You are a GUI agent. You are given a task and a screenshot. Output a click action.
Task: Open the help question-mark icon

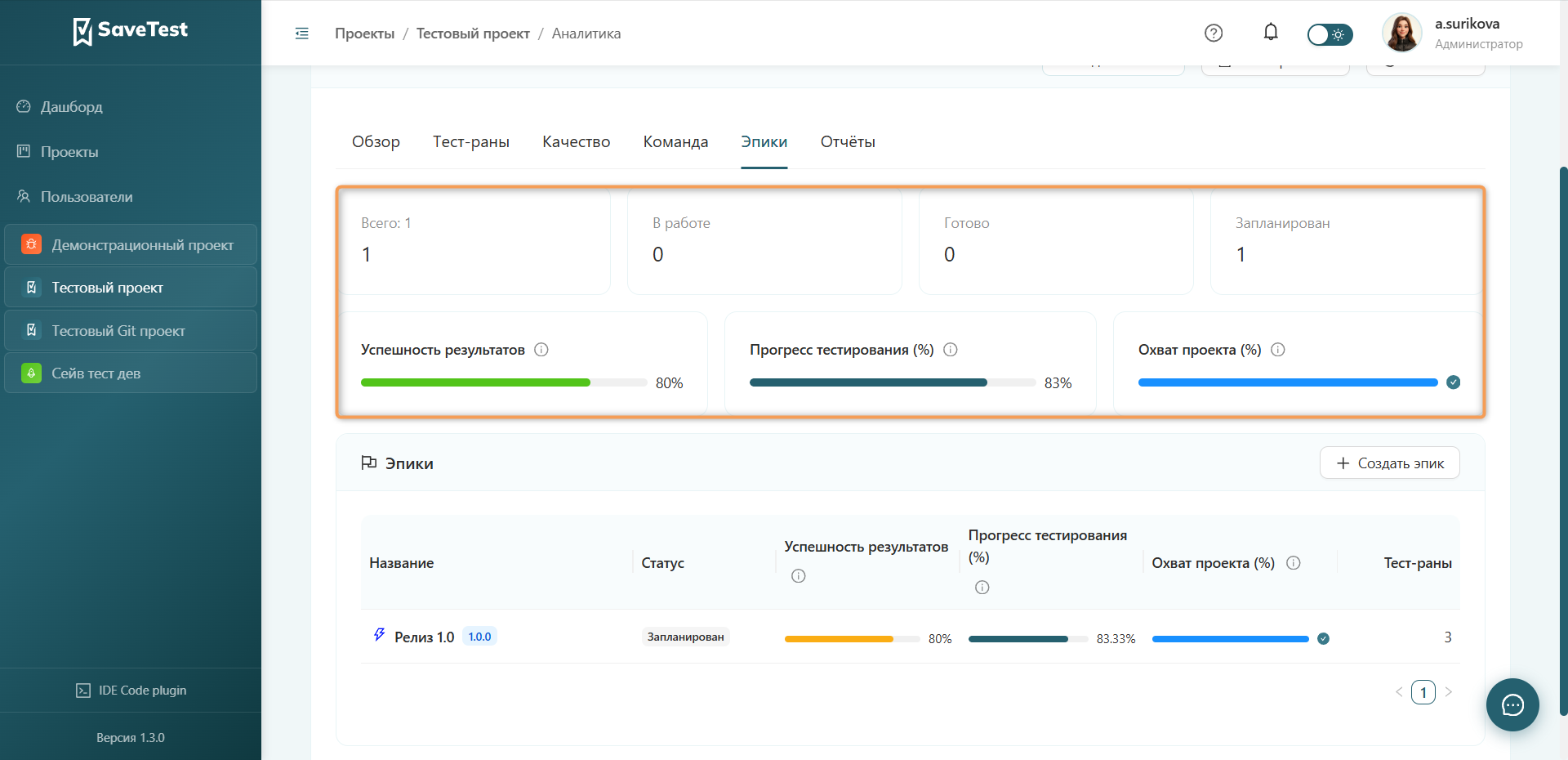(1214, 33)
